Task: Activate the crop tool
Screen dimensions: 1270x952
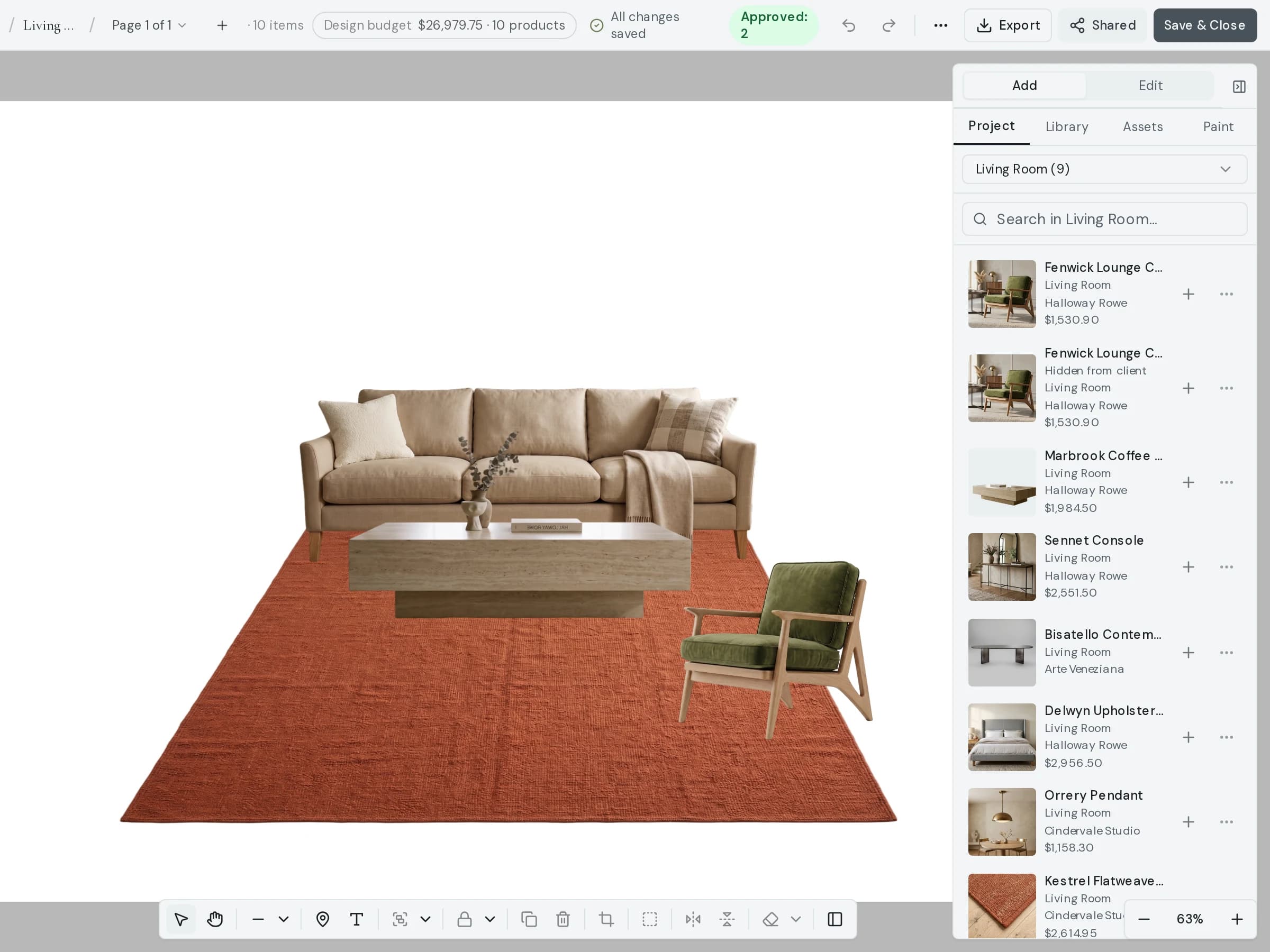Action: click(x=606, y=919)
